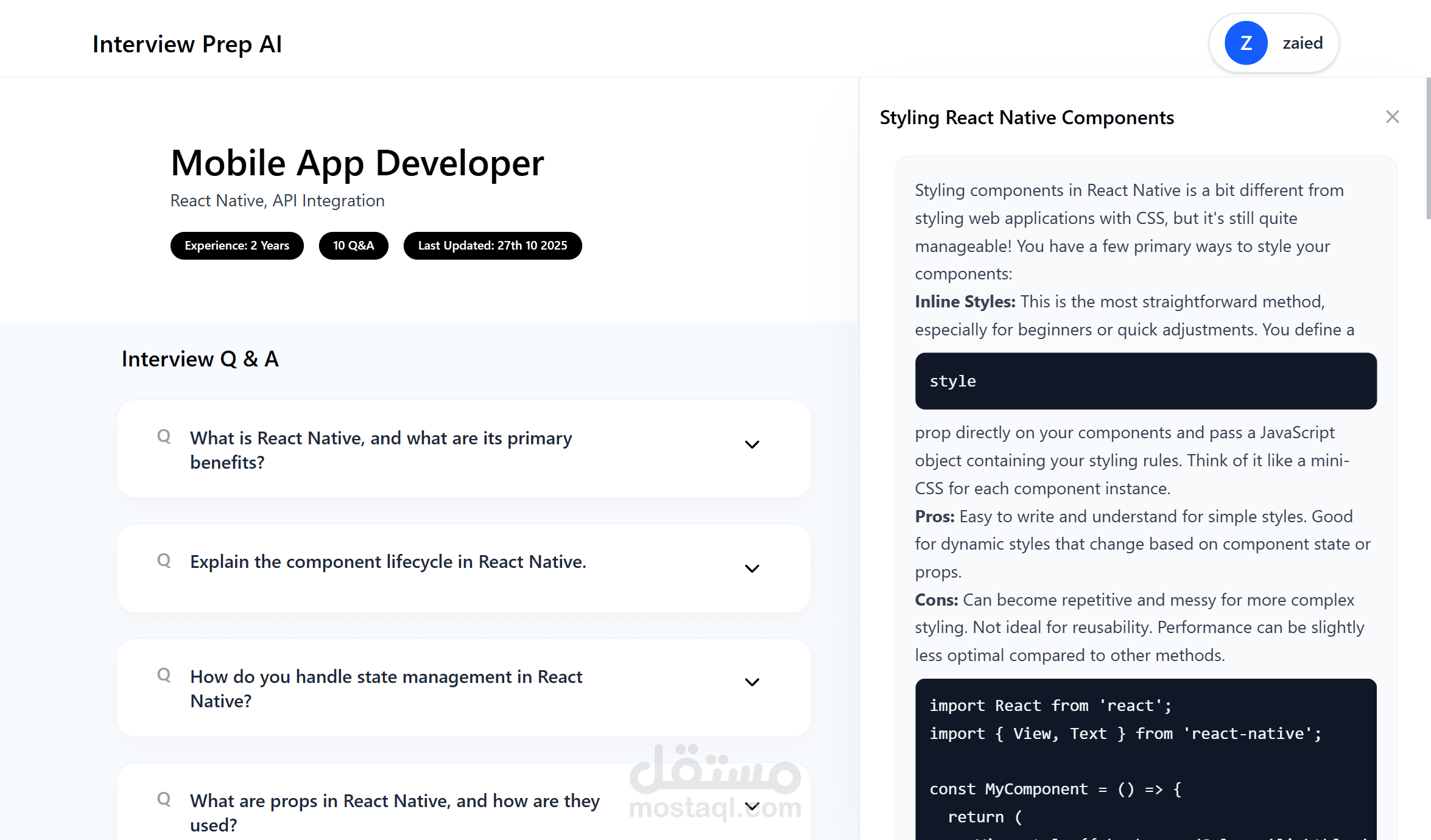The height and width of the screenshot is (840, 1431).
Task: Expand the props question chevron
Action: click(752, 807)
